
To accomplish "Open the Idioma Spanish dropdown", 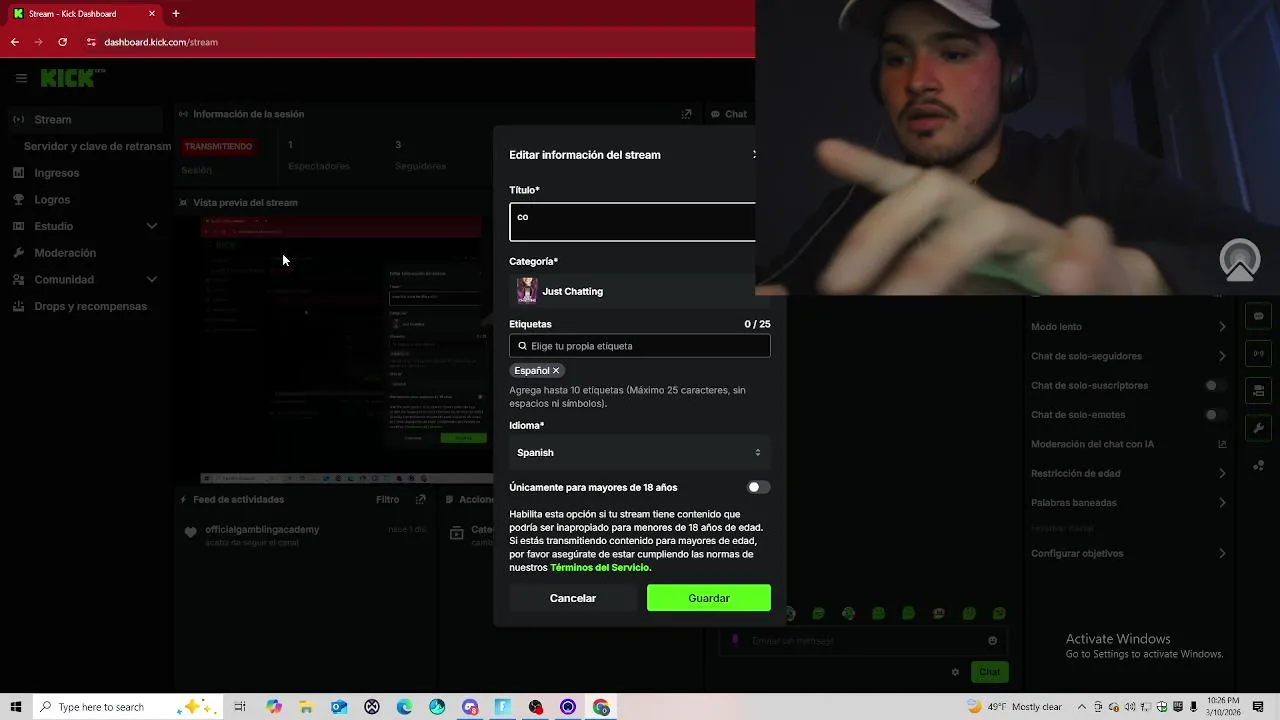I will tap(640, 453).
